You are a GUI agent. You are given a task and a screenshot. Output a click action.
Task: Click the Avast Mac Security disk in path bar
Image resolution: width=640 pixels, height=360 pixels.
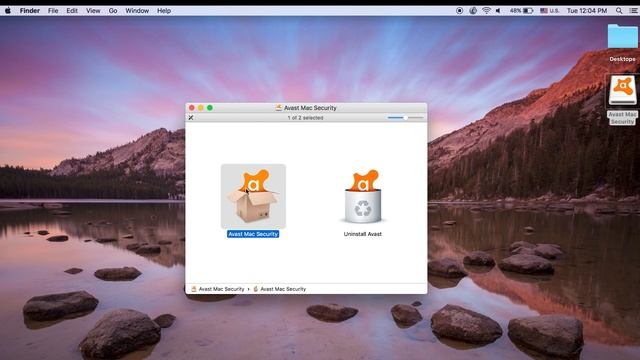tap(218, 289)
